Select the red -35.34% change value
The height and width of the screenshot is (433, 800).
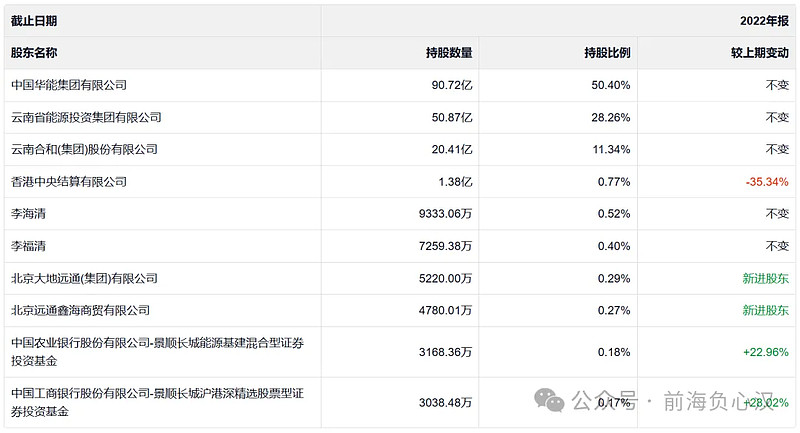767,182
